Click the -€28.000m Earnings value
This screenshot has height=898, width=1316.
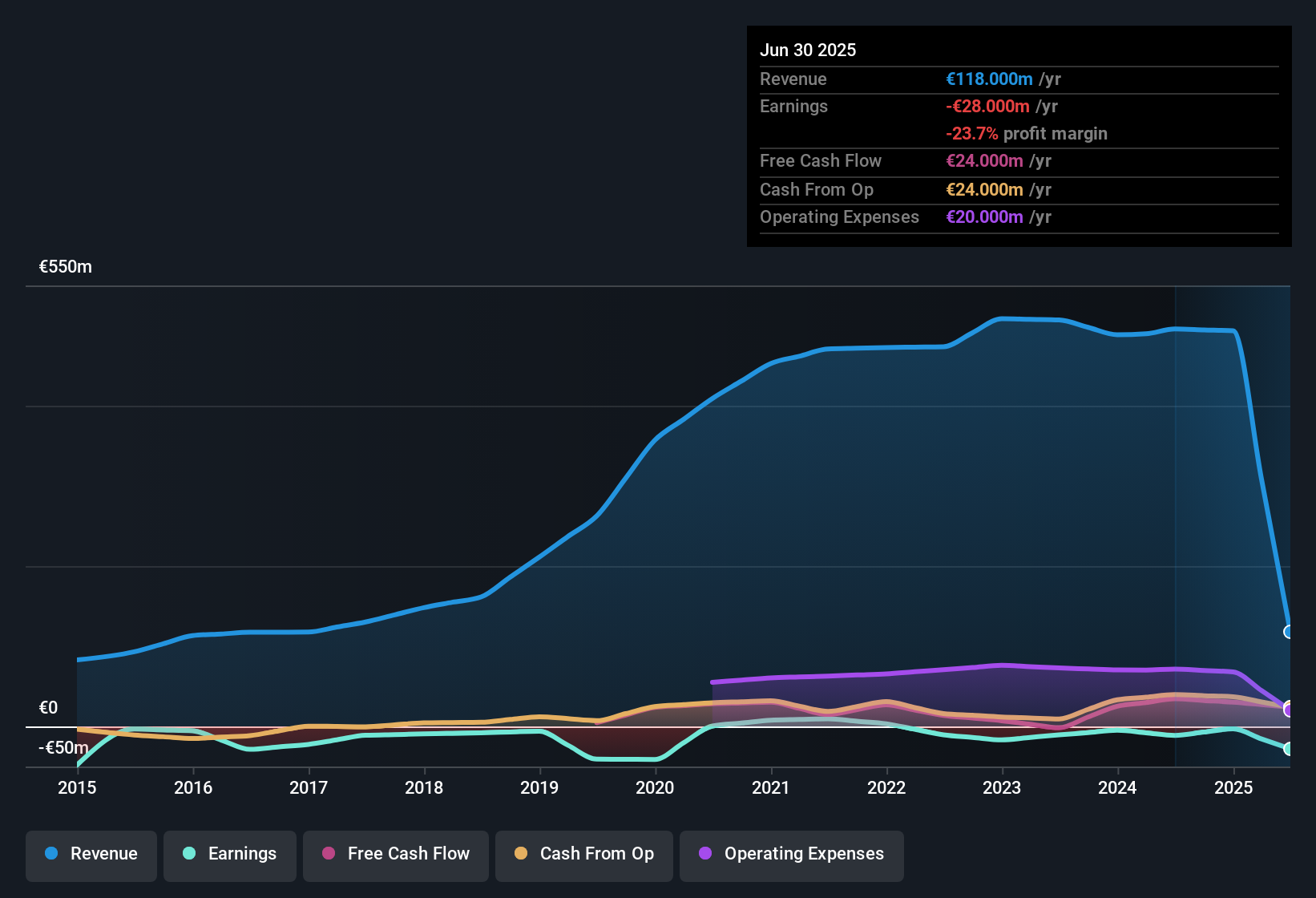[x=989, y=106]
